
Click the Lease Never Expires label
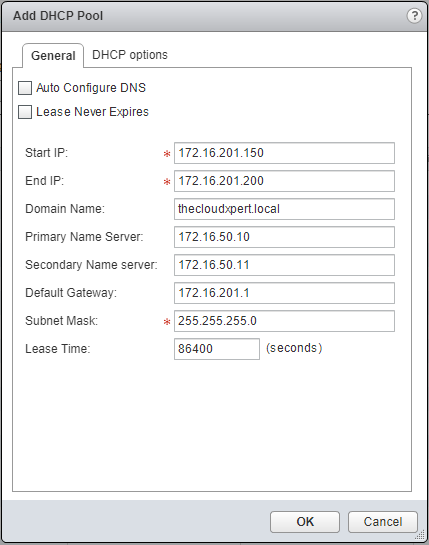[92, 112]
